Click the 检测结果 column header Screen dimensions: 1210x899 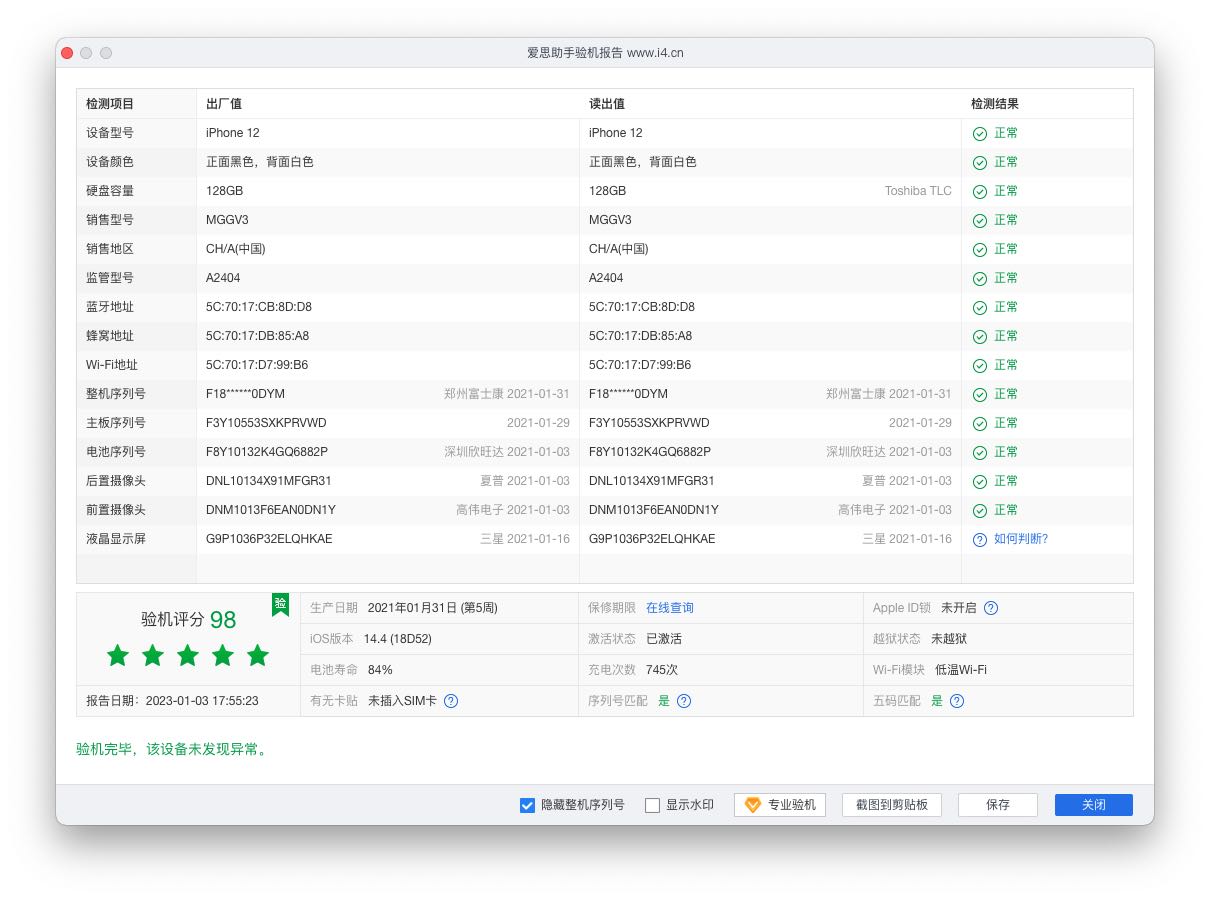[x=995, y=104]
